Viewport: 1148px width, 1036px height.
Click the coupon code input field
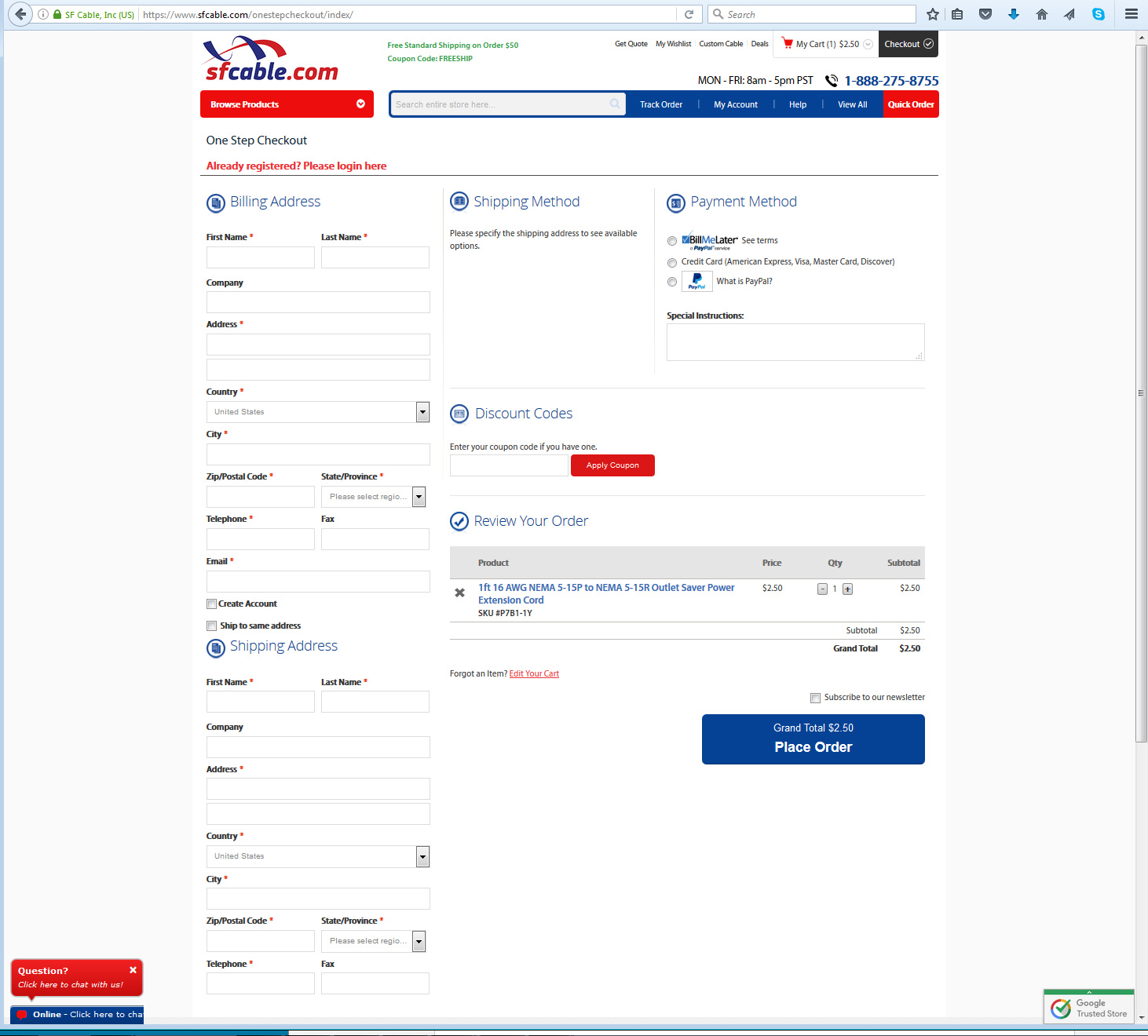[509, 465]
